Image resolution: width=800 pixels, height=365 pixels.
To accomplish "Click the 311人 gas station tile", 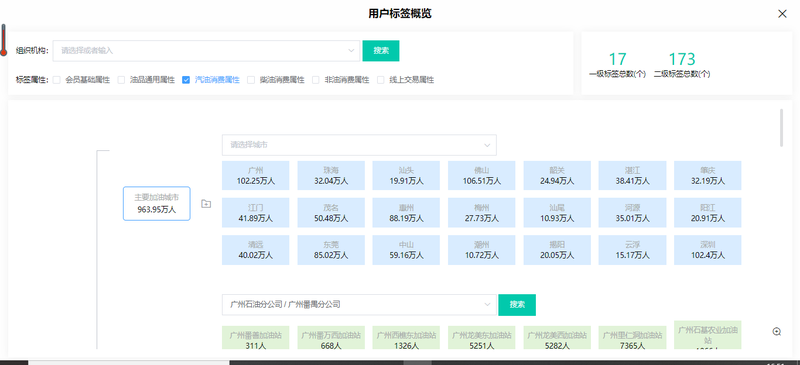I will point(256,338).
